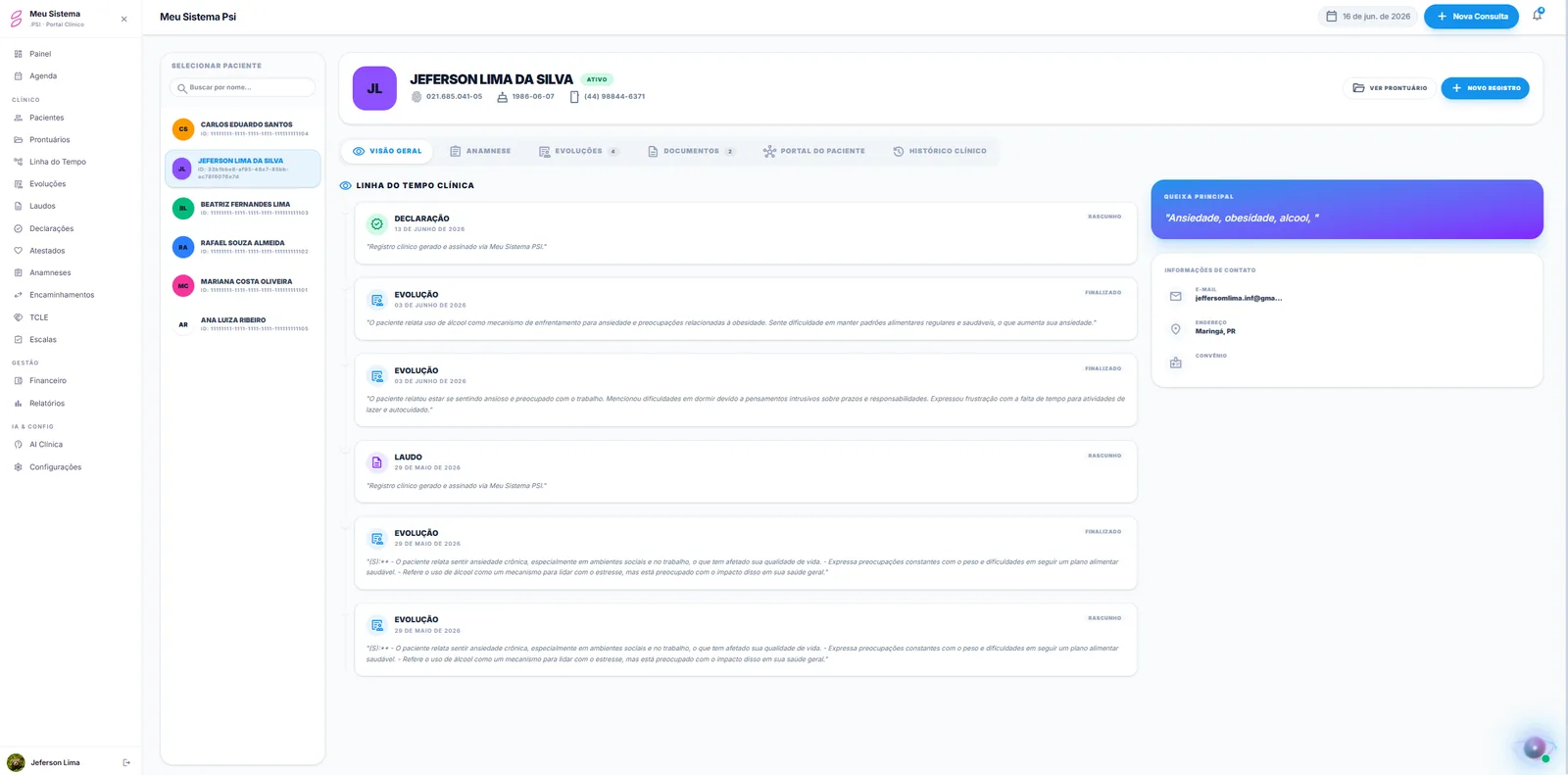Screen dimensions: 1568x775
Task: Click the Laudo purple document icon
Action: [376, 462]
